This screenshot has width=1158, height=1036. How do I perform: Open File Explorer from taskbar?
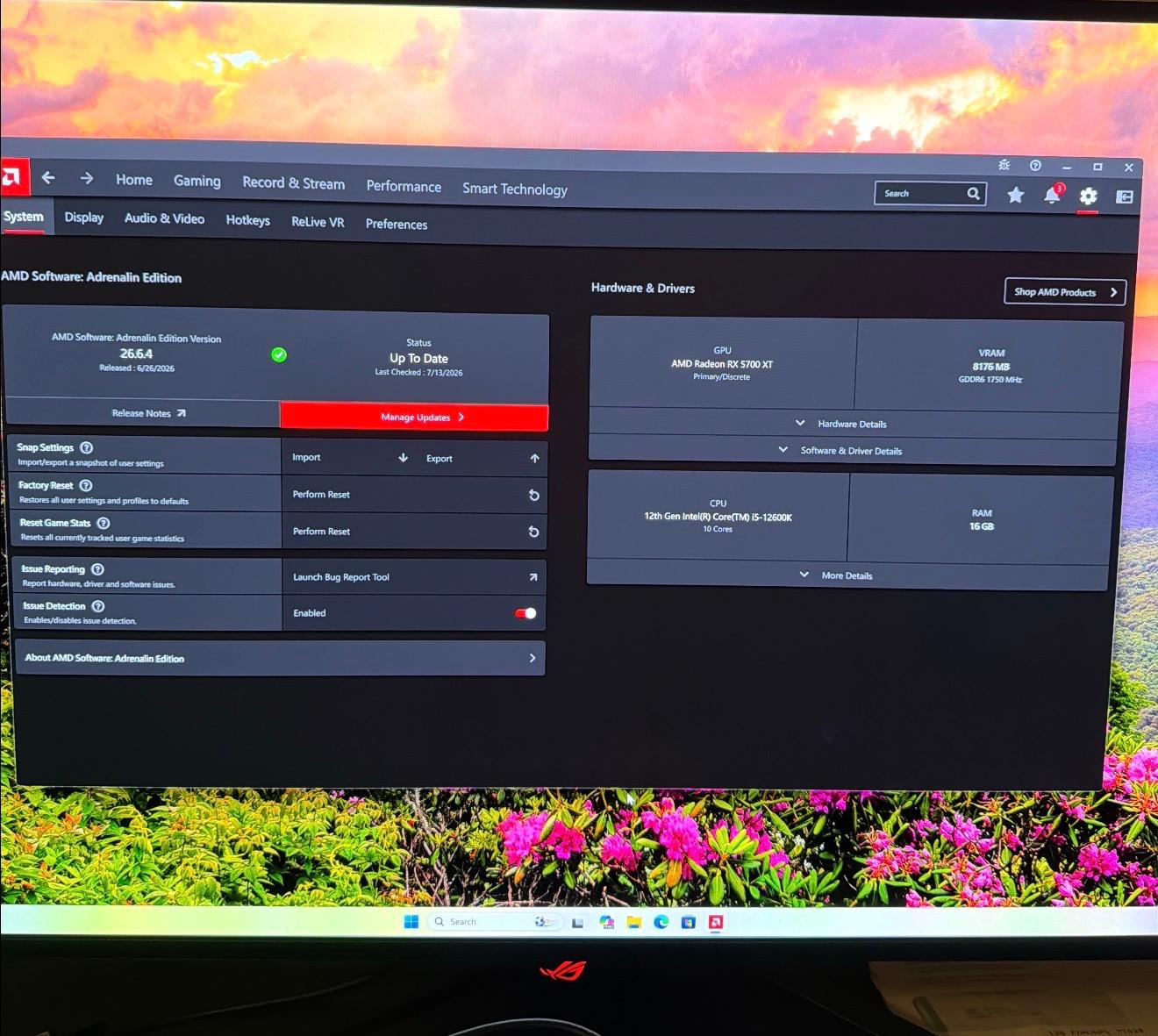point(633,922)
